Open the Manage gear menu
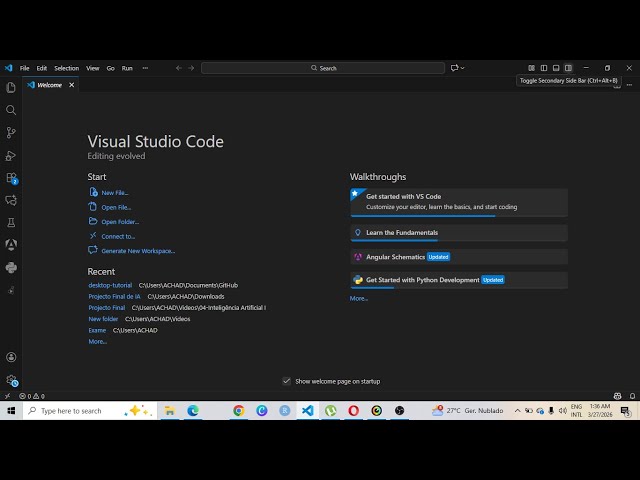This screenshot has height=480, width=640. click(x=11, y=380)
